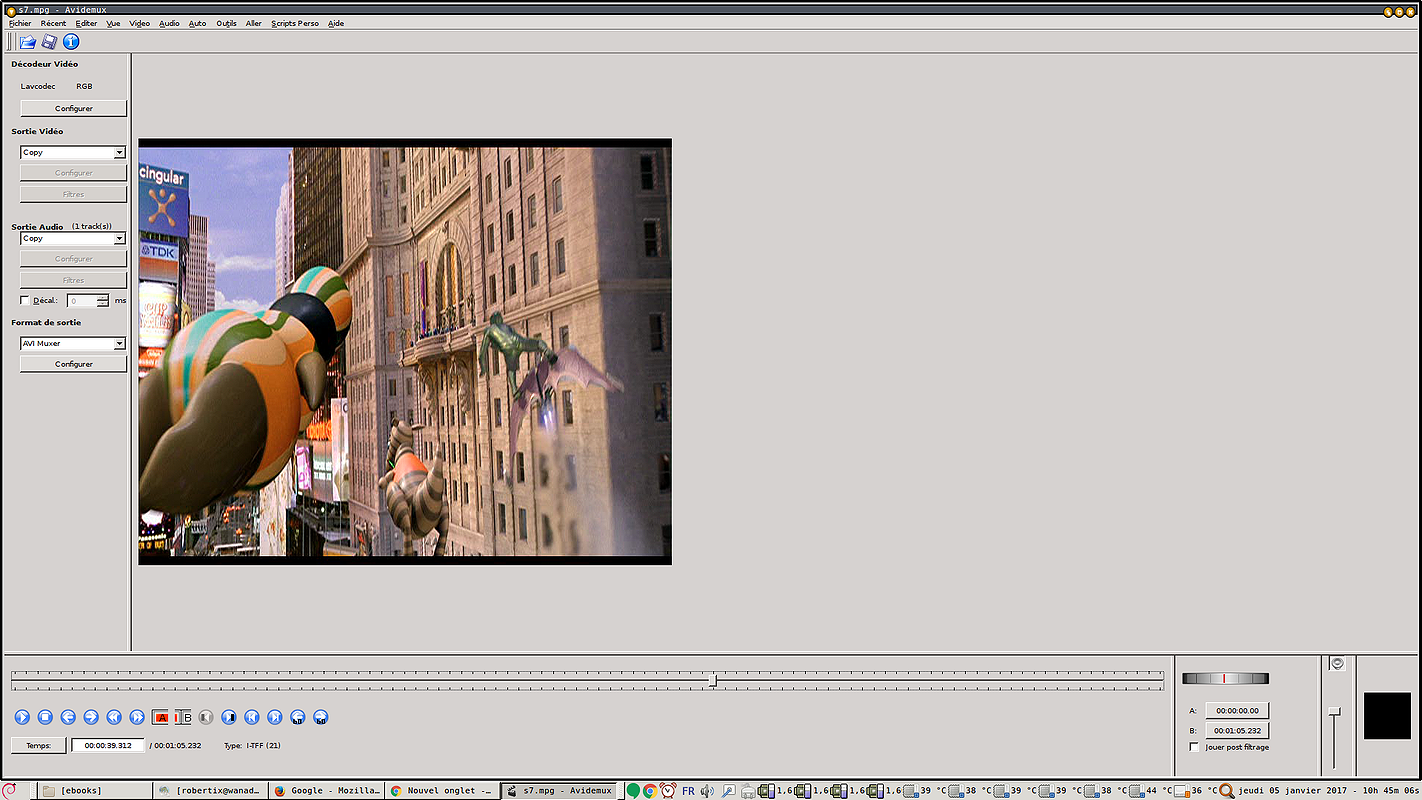Viewport: 1422px width, 800px height.
Task: Open the Aide menu
Action: point(336,23)
